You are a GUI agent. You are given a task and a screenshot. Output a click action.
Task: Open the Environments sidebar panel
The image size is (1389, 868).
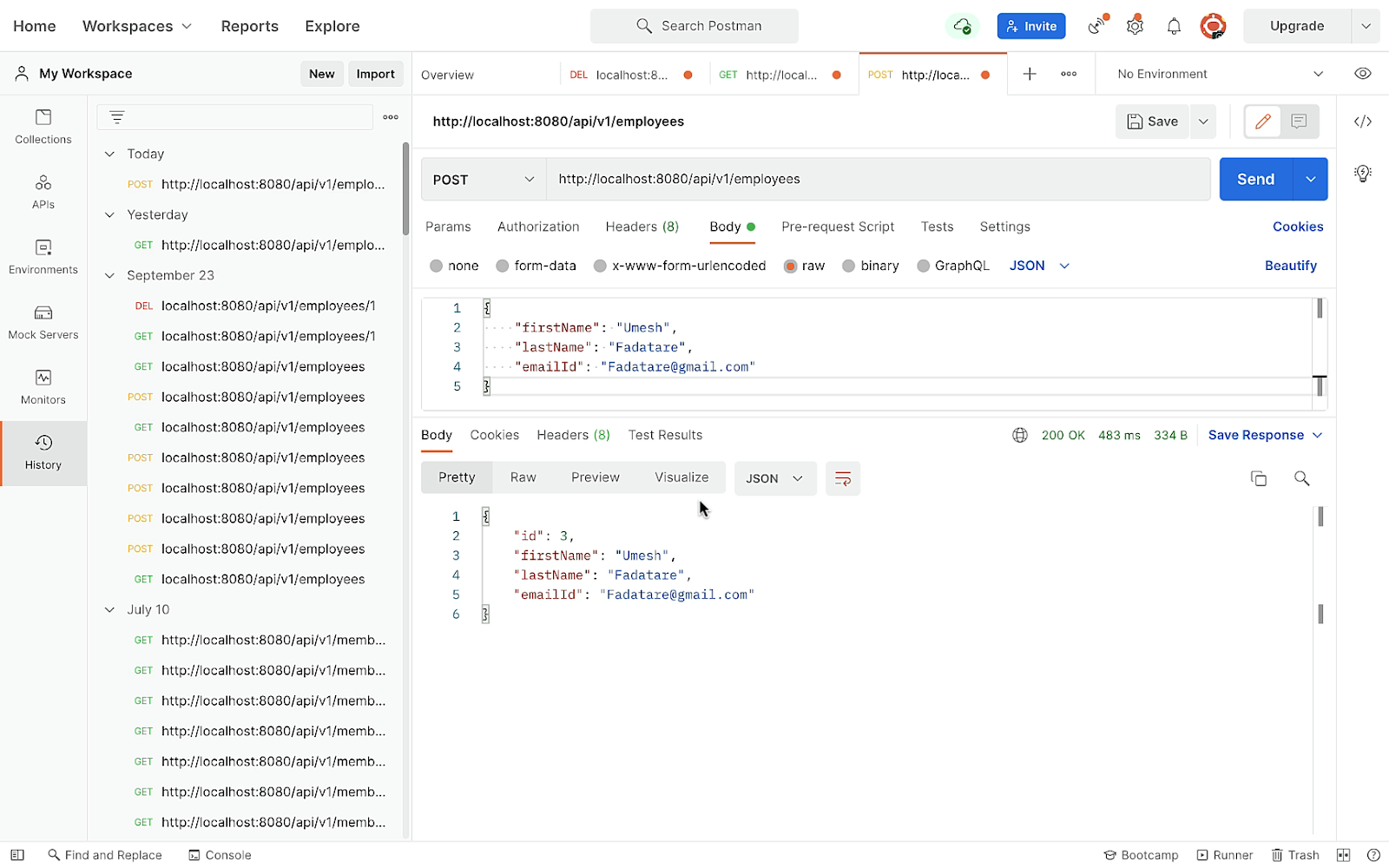click(x=43, y=257)
